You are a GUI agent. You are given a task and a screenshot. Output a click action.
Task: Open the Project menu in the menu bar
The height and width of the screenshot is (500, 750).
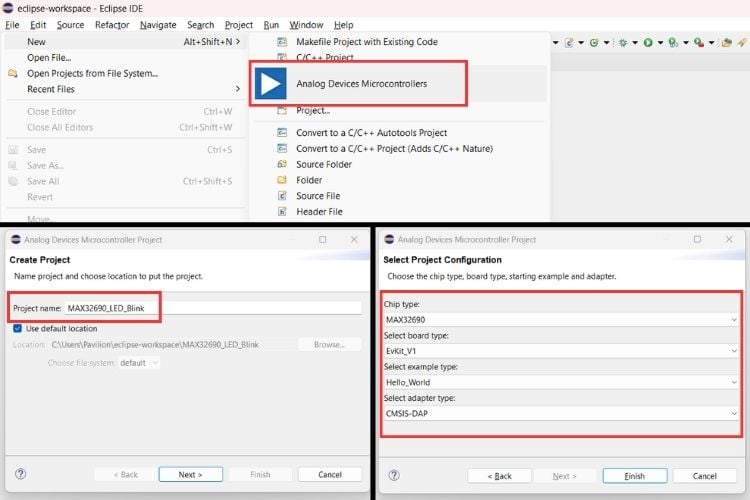(x=239, y=25)
